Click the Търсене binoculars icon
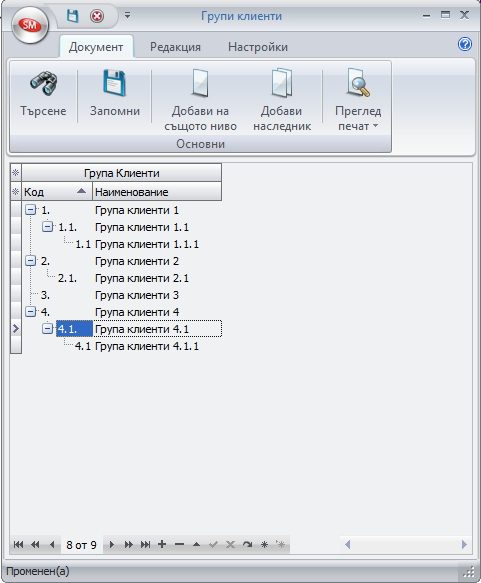481x583 pixels. click(43, 83)
